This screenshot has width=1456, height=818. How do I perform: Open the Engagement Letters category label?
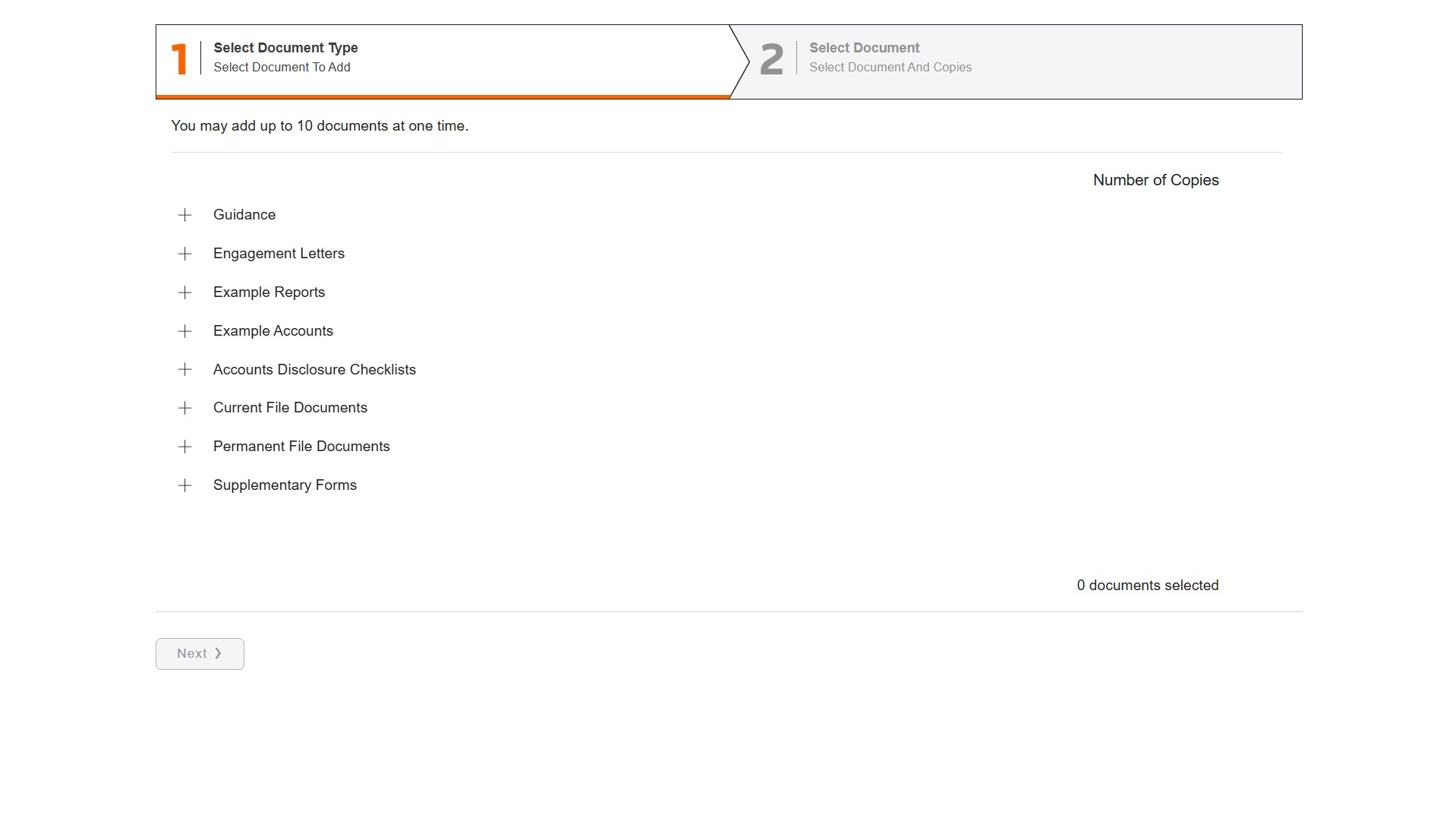pyautogui.click(x=279, y=254)
